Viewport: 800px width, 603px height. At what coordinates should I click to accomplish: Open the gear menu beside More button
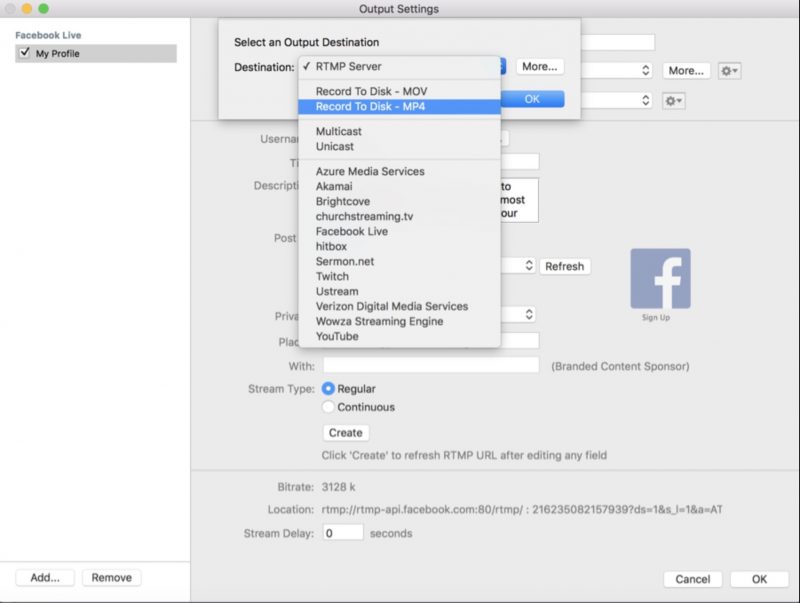[730, 71]
